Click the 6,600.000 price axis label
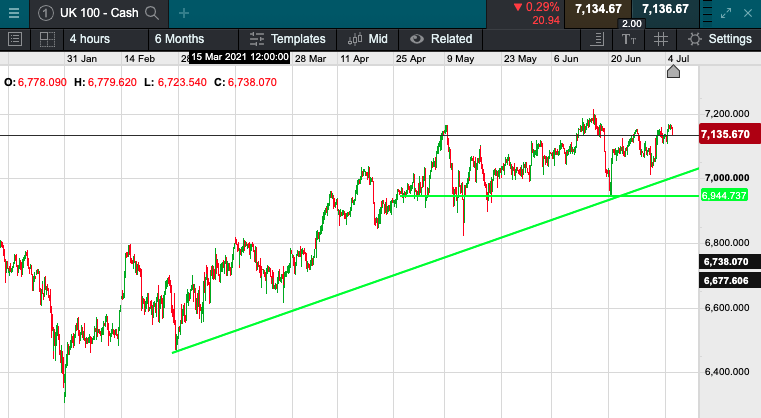This screenshot has height=418, width=761. point(727,308)
